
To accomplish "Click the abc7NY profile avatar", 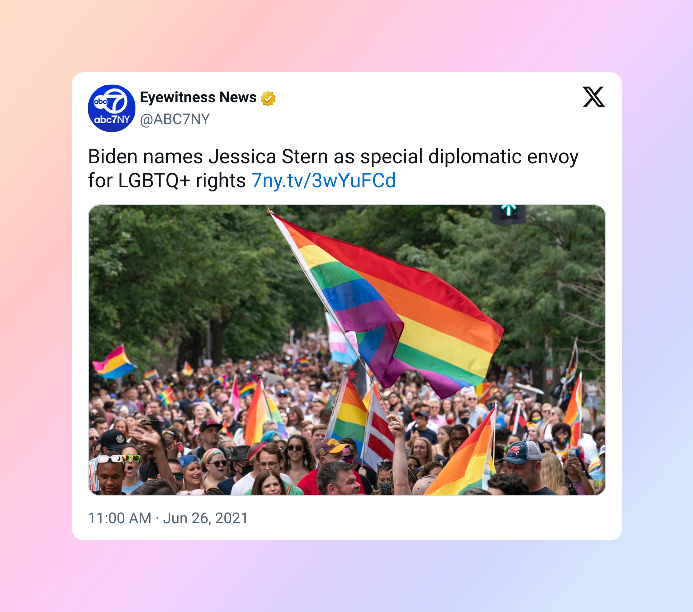I will point(111,108).
